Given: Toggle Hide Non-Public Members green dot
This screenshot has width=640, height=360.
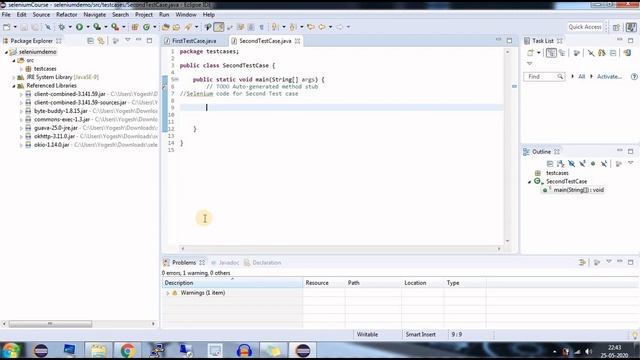Looking at the screenshot, I should (593, 164).
